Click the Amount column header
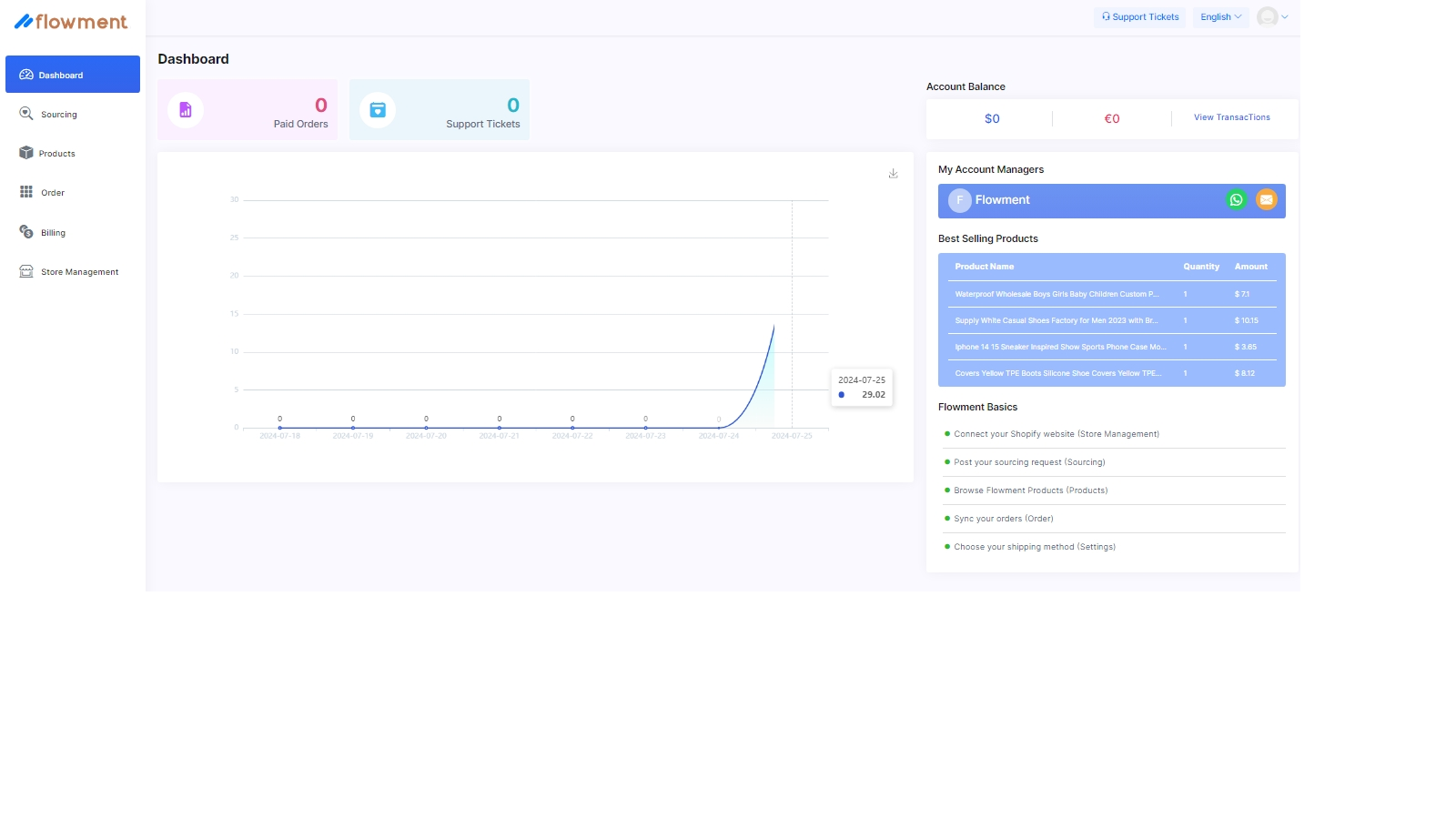The height and width of the screenshot is (819, 1456). 1251,267
